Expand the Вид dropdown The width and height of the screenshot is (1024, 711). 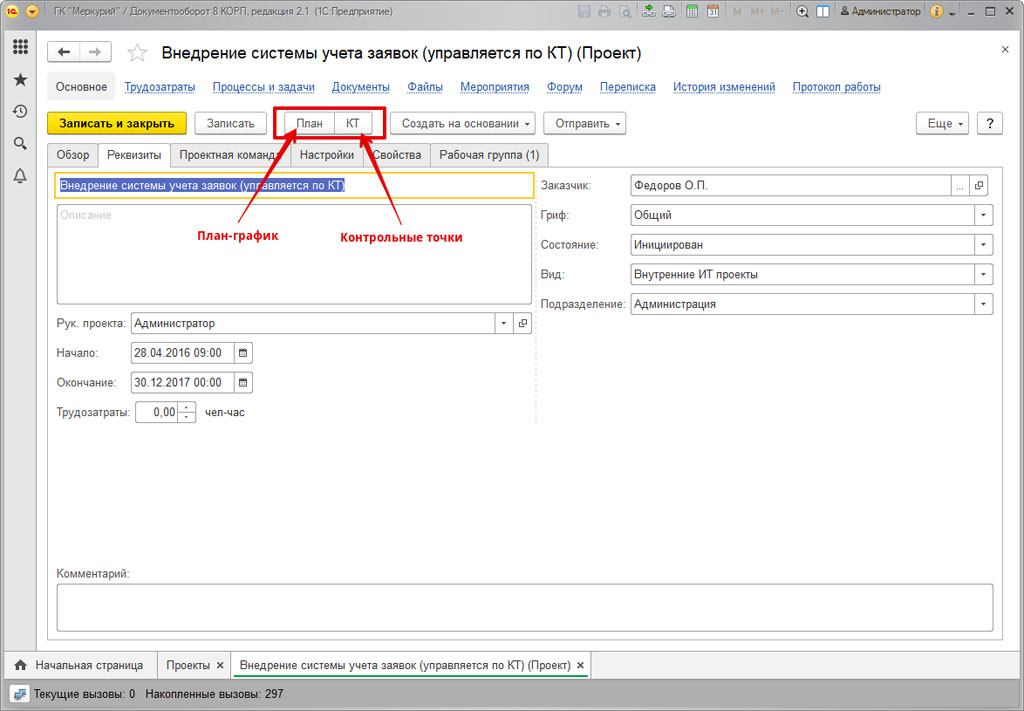(x=984, y=274)
